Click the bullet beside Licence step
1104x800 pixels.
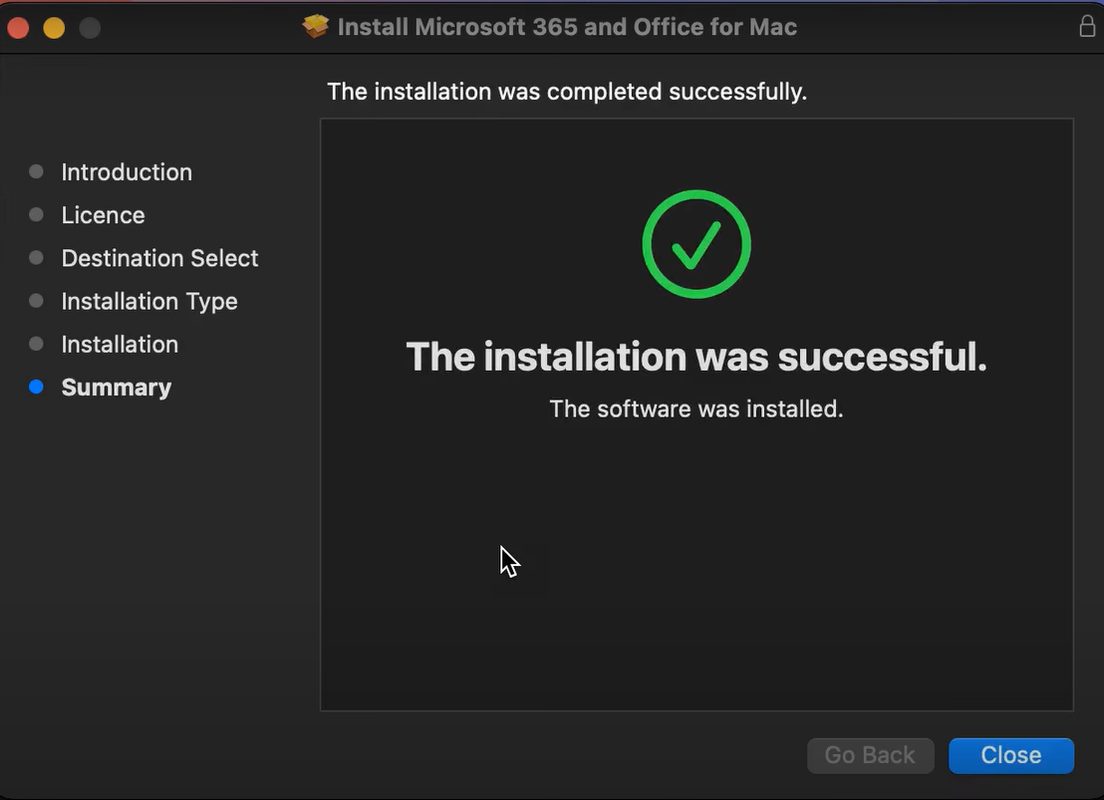click(35, 215)
